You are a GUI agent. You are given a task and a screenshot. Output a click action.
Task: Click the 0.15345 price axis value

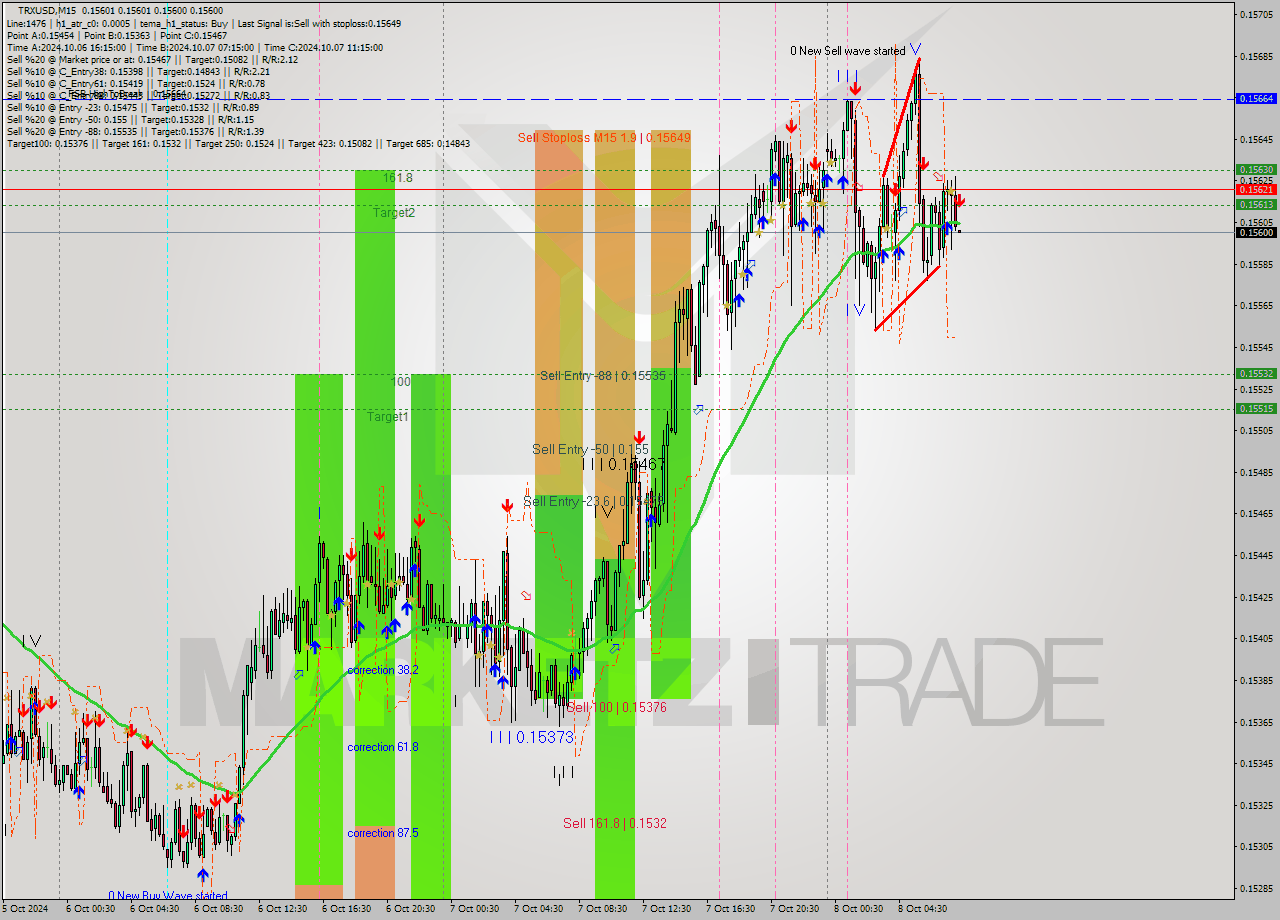[1256, 763]
